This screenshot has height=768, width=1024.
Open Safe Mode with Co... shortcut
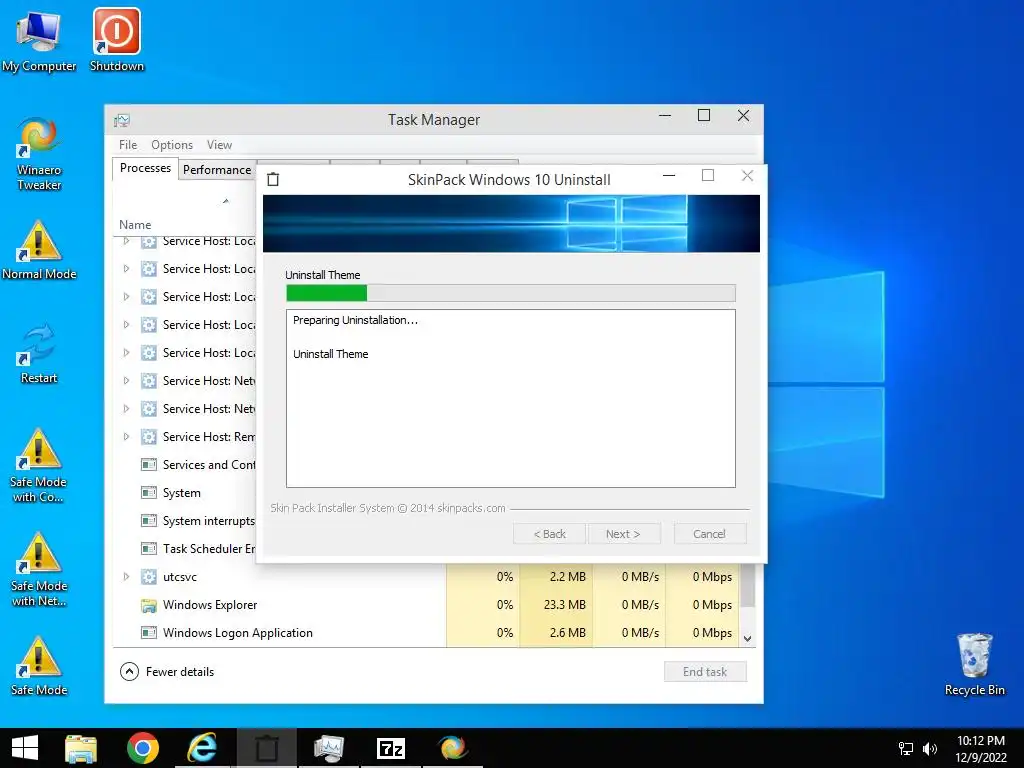pos(39,466)
